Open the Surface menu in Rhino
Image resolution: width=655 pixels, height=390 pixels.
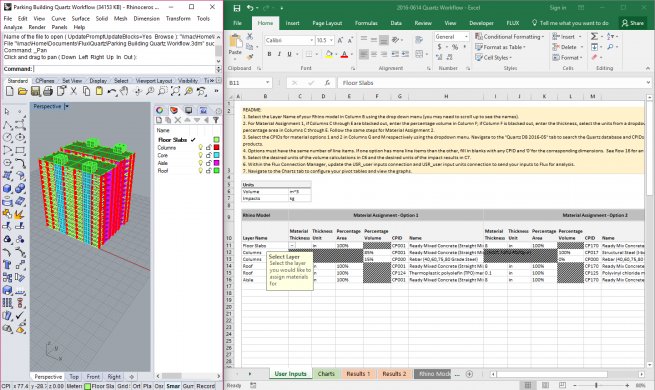(x=81, y=19)
